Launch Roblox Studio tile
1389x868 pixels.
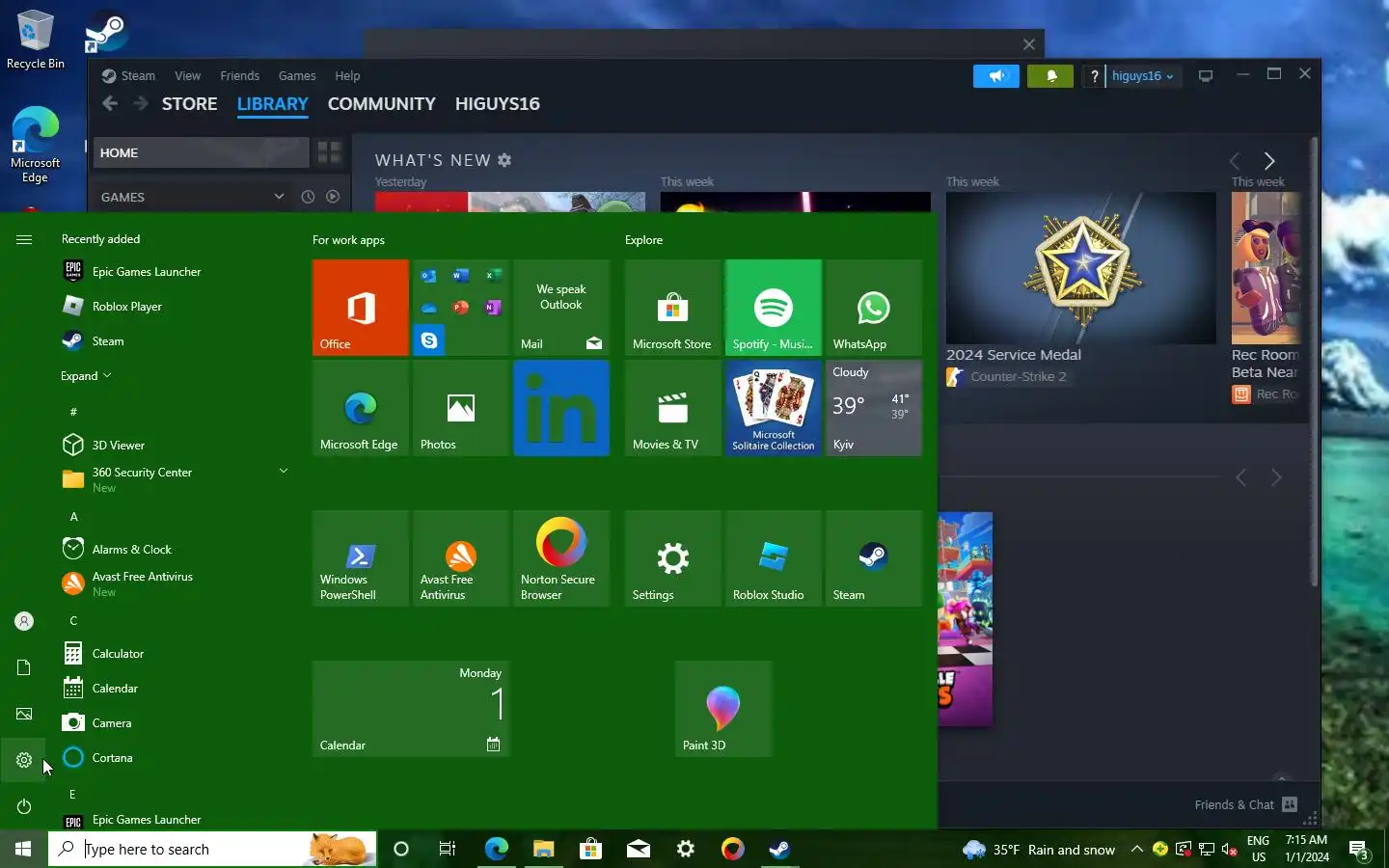pyautogui.click(x=774, y=558)
